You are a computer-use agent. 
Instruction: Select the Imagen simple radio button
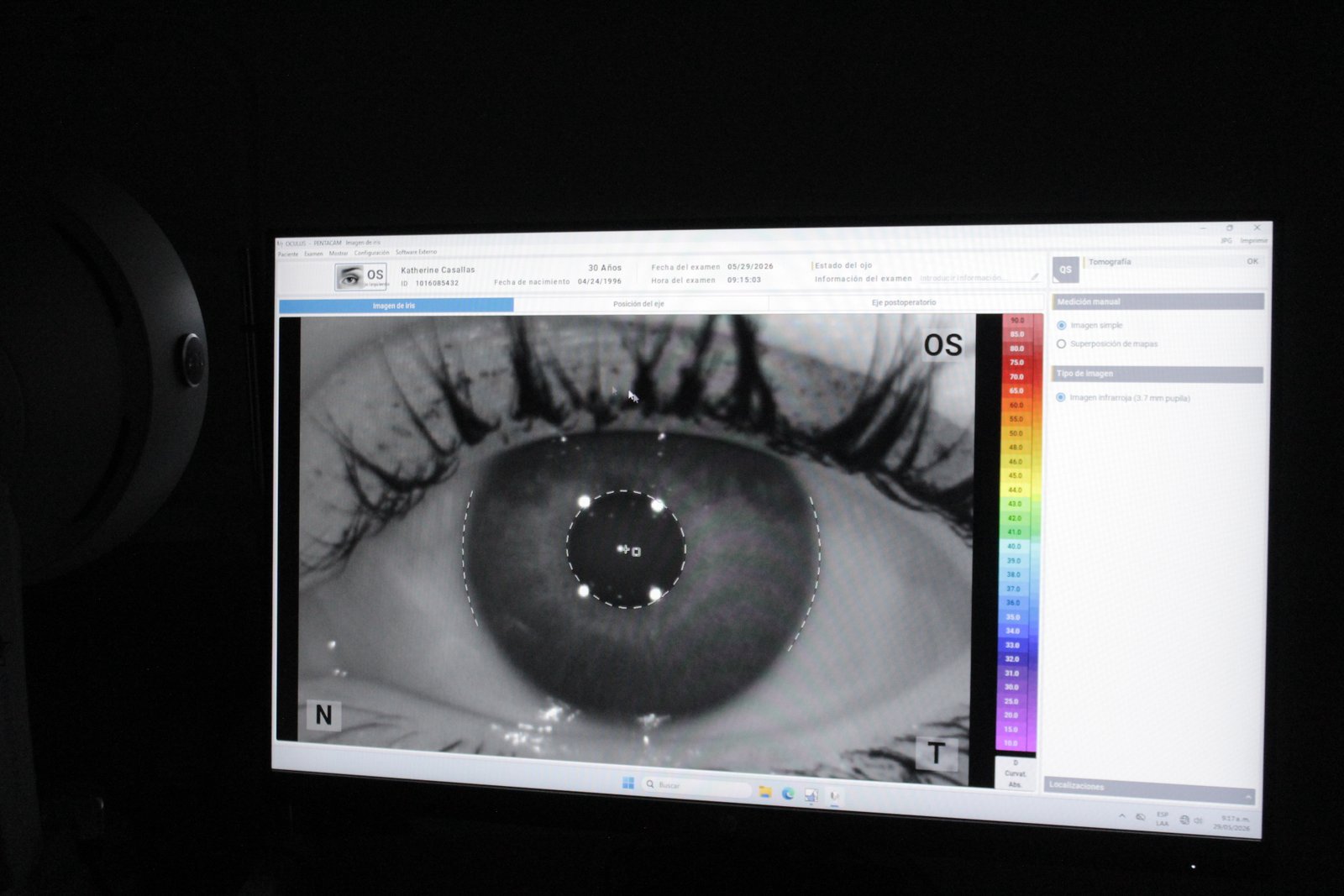[x=1062, y=325]
